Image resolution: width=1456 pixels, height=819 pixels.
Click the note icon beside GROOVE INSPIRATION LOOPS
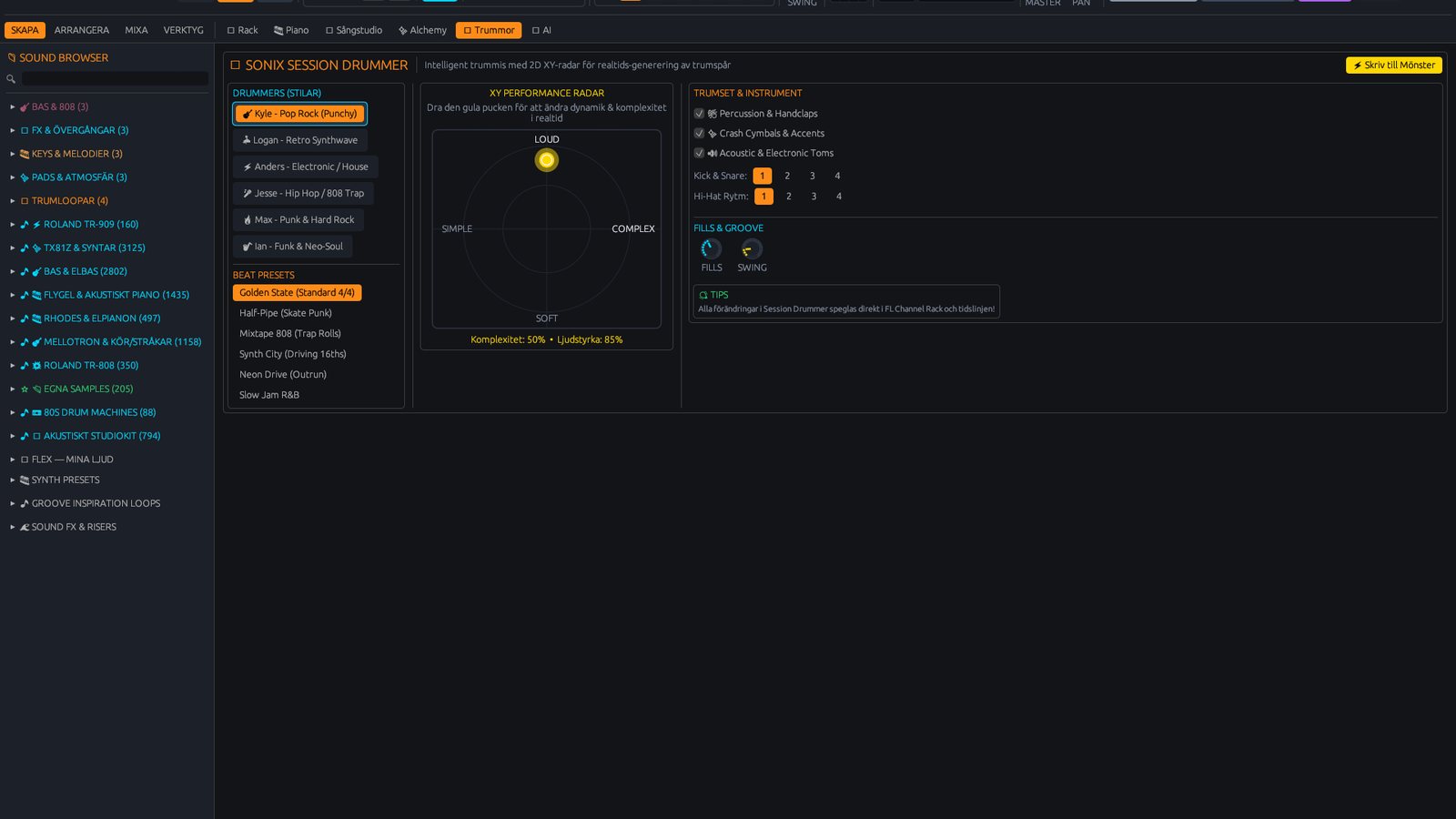(x=25, y=503)
